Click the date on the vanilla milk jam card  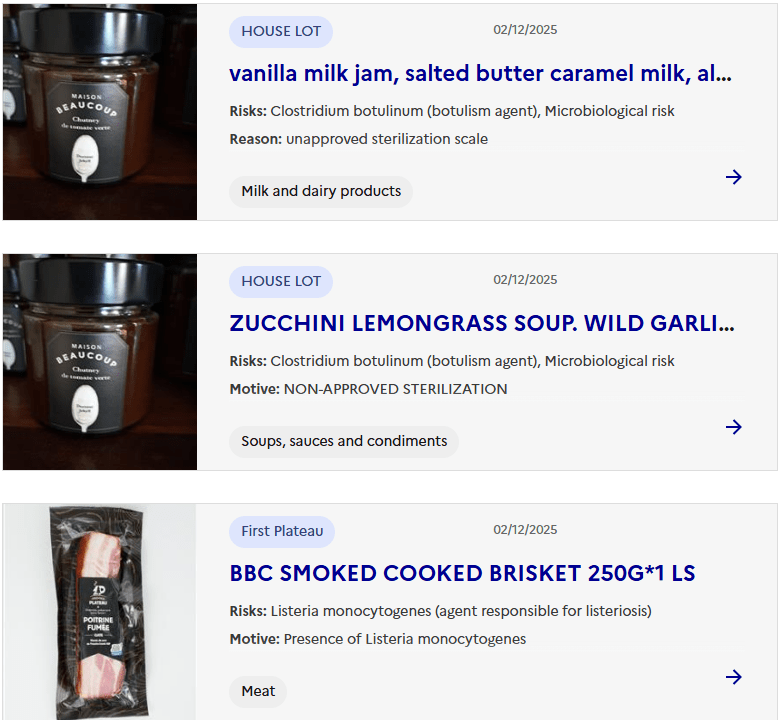coord(525,30)
